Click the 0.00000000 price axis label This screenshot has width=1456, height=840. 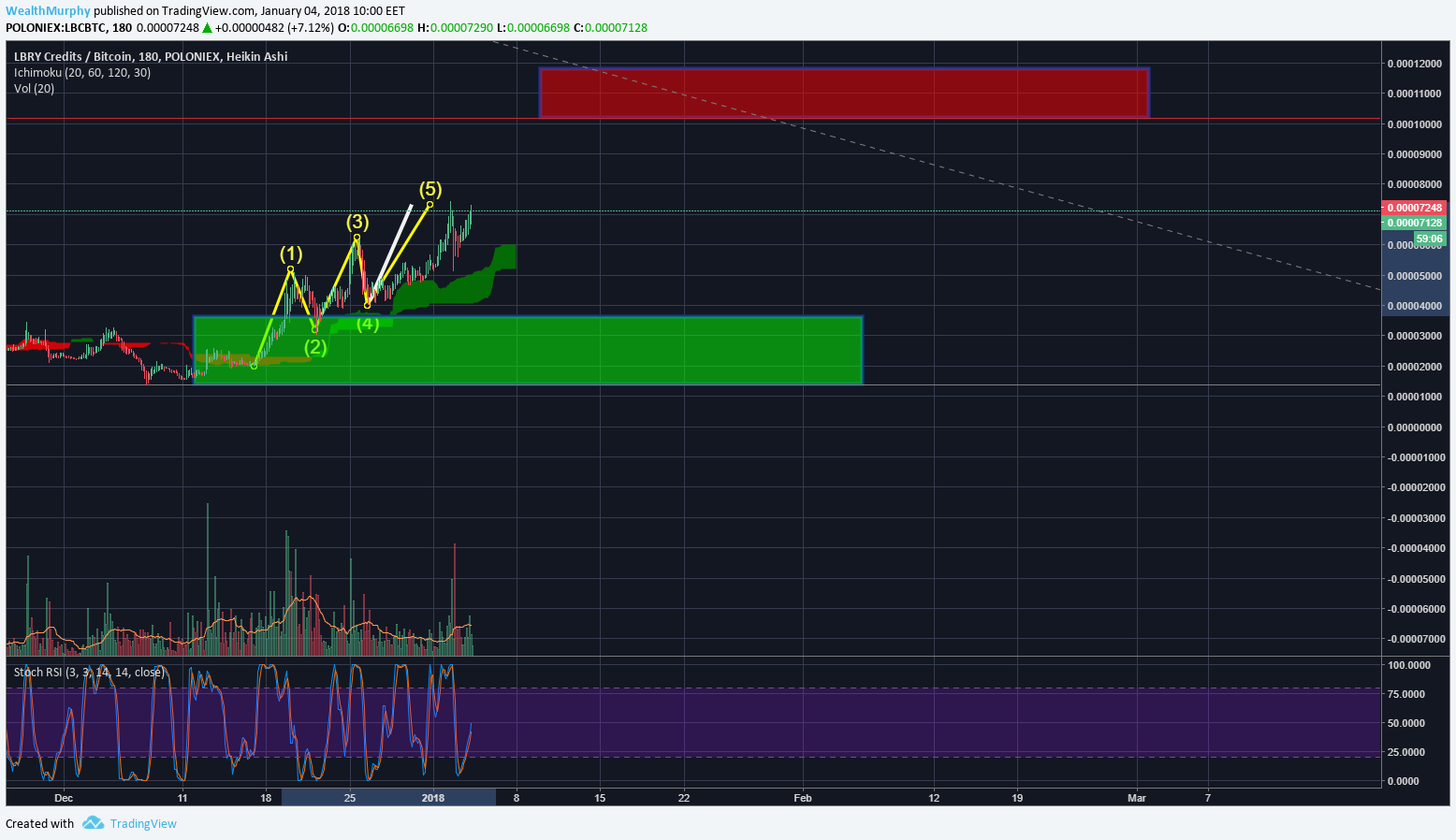click(1415, 427)
